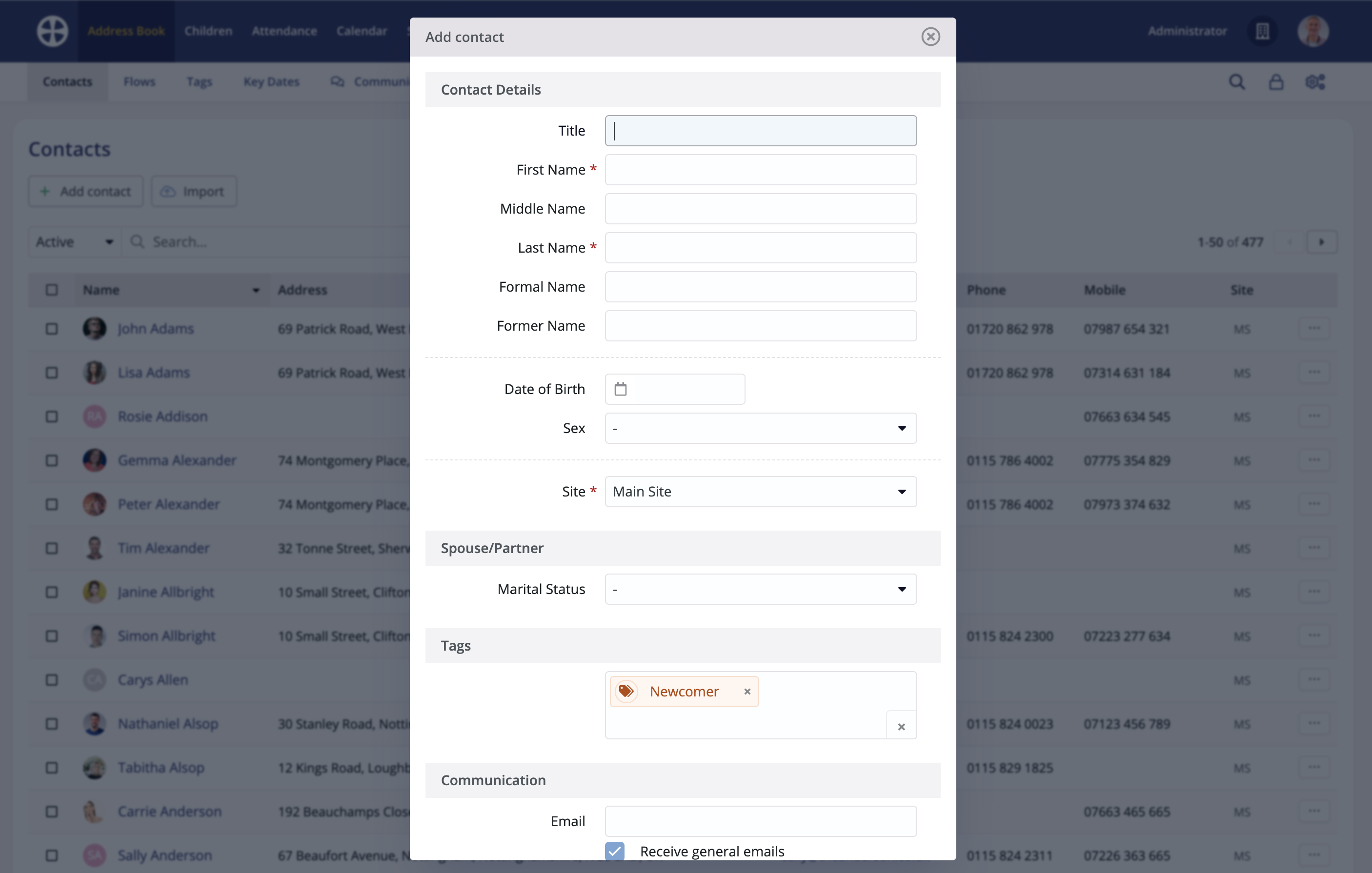Open the Gemma Alexander contact link
The width and height of the screenshot is (1372, 873).
click(177, 460)
